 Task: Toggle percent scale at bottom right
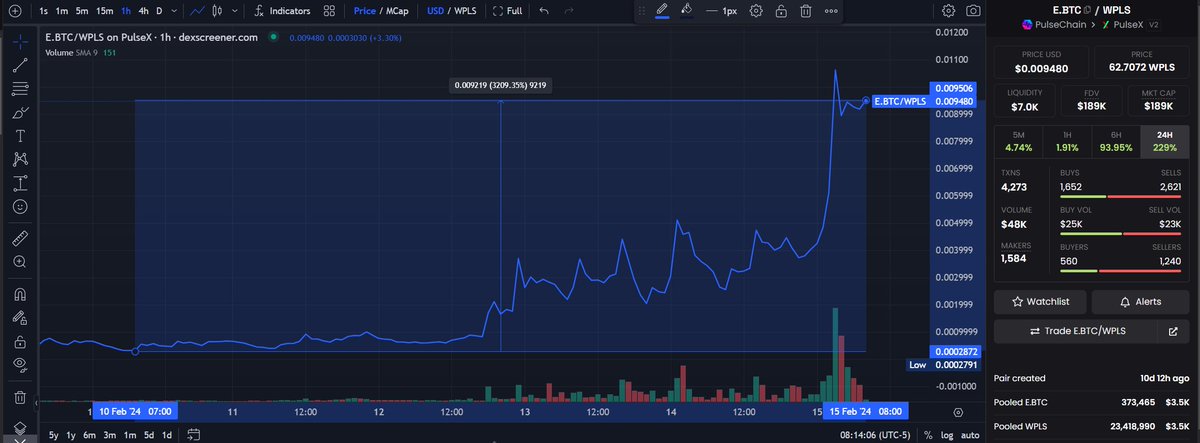pyautogui.click(x=929, y=435)
